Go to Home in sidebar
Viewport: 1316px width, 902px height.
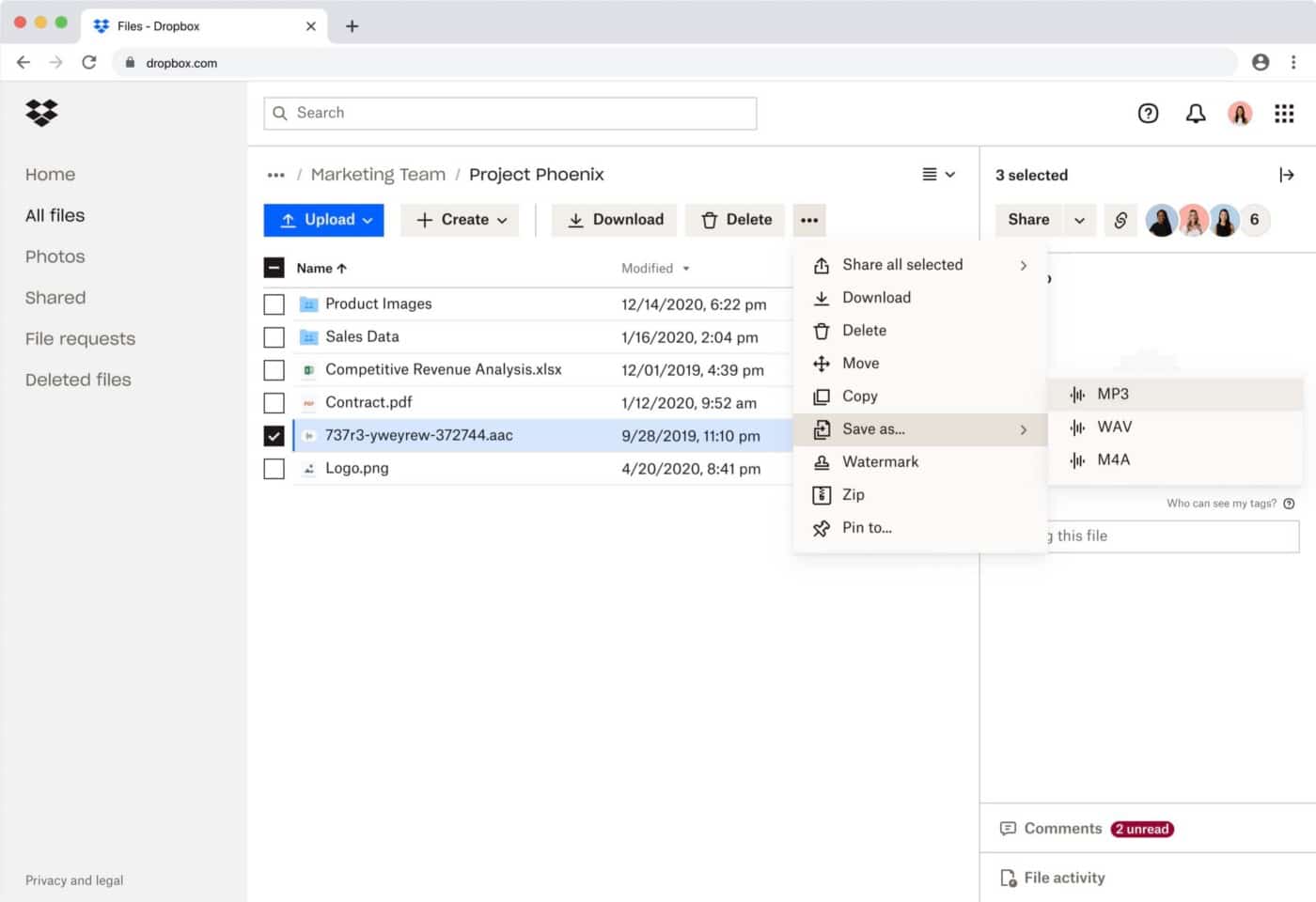(50, 175)
